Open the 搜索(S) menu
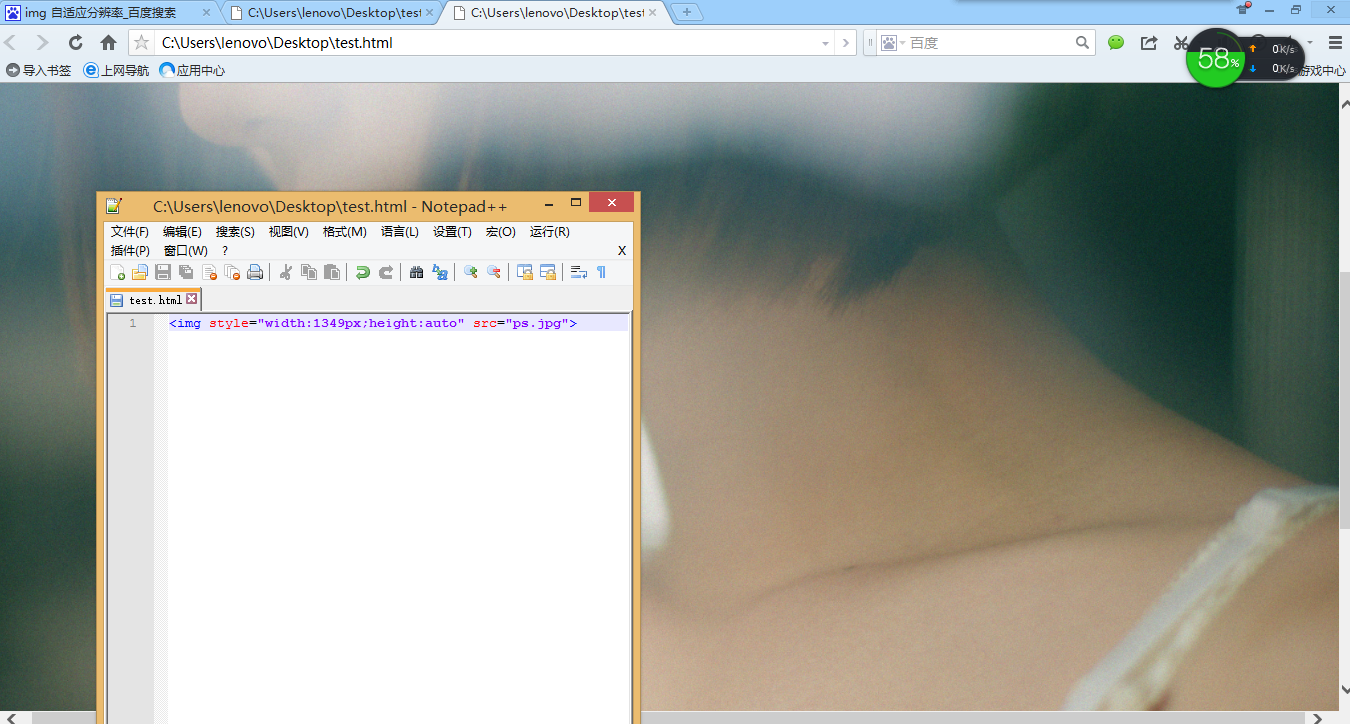 pyautogui.click(x=235, y=232)
